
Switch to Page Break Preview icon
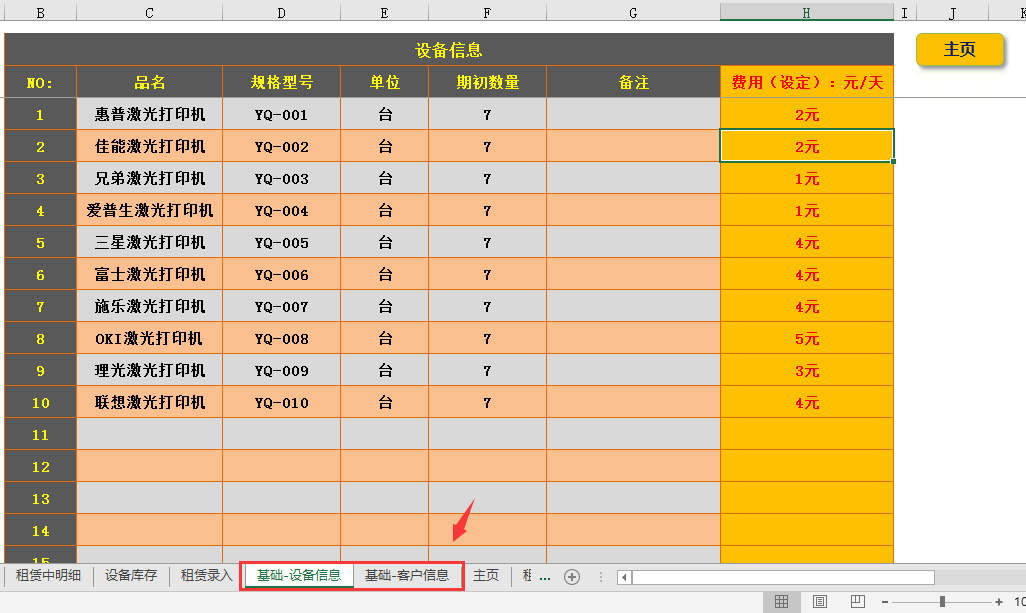(857, 601)
